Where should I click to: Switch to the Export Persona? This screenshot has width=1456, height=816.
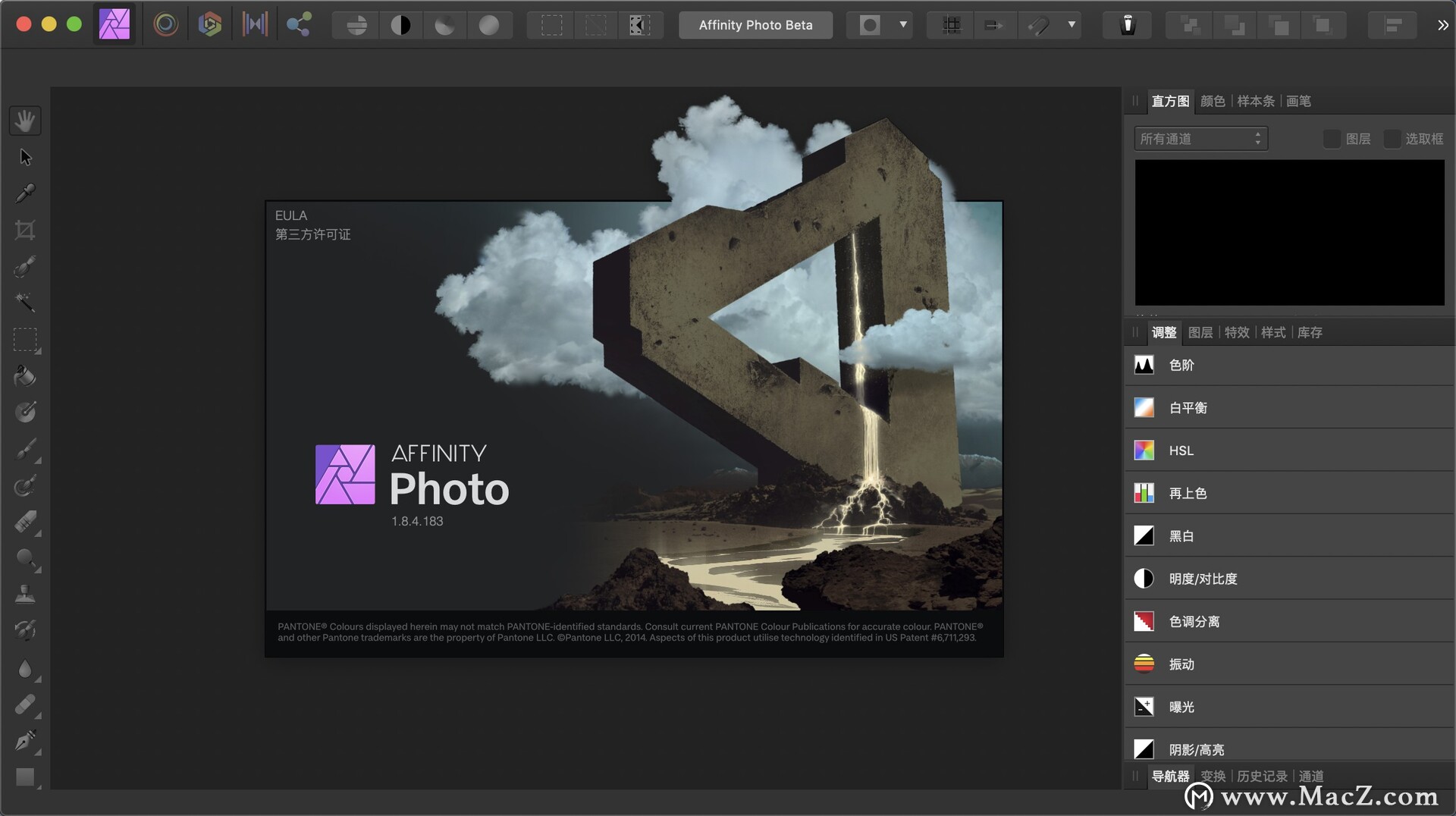(x=299, y=24)
